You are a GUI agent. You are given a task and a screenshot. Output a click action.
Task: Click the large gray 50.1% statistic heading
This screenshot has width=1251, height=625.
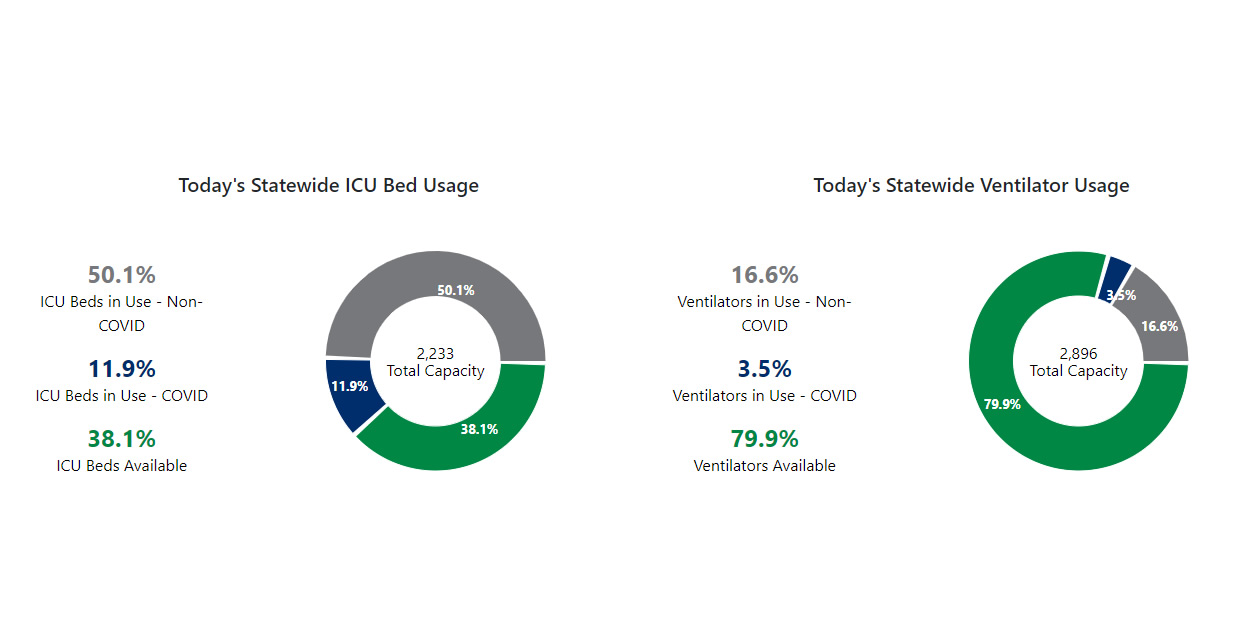coord(122,275)
